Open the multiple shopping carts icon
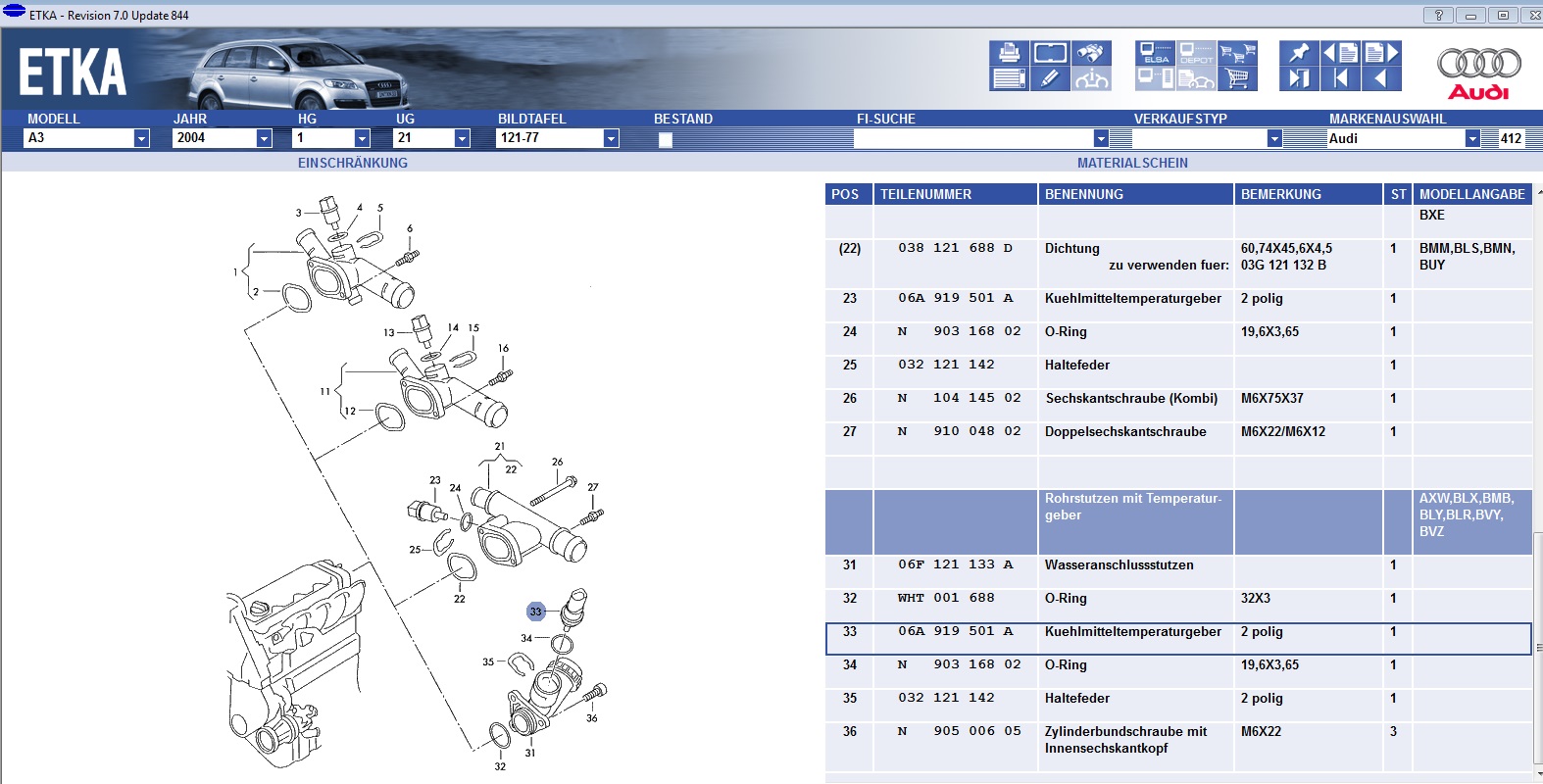The image size is (1543, 784). pos(1237,53)
